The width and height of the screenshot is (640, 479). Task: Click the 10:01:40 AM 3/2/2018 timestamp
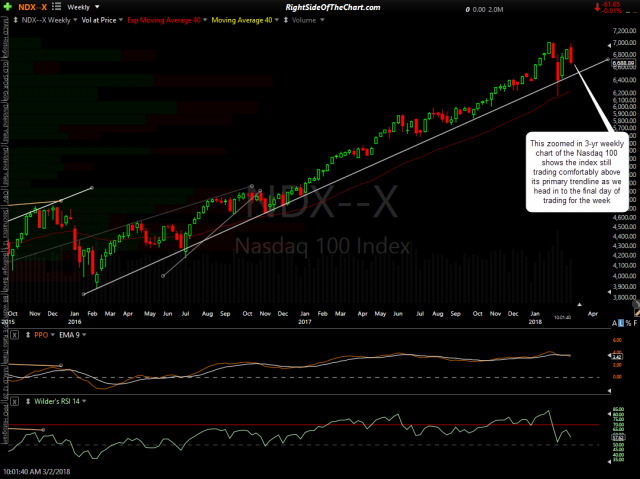coord(36,472)
